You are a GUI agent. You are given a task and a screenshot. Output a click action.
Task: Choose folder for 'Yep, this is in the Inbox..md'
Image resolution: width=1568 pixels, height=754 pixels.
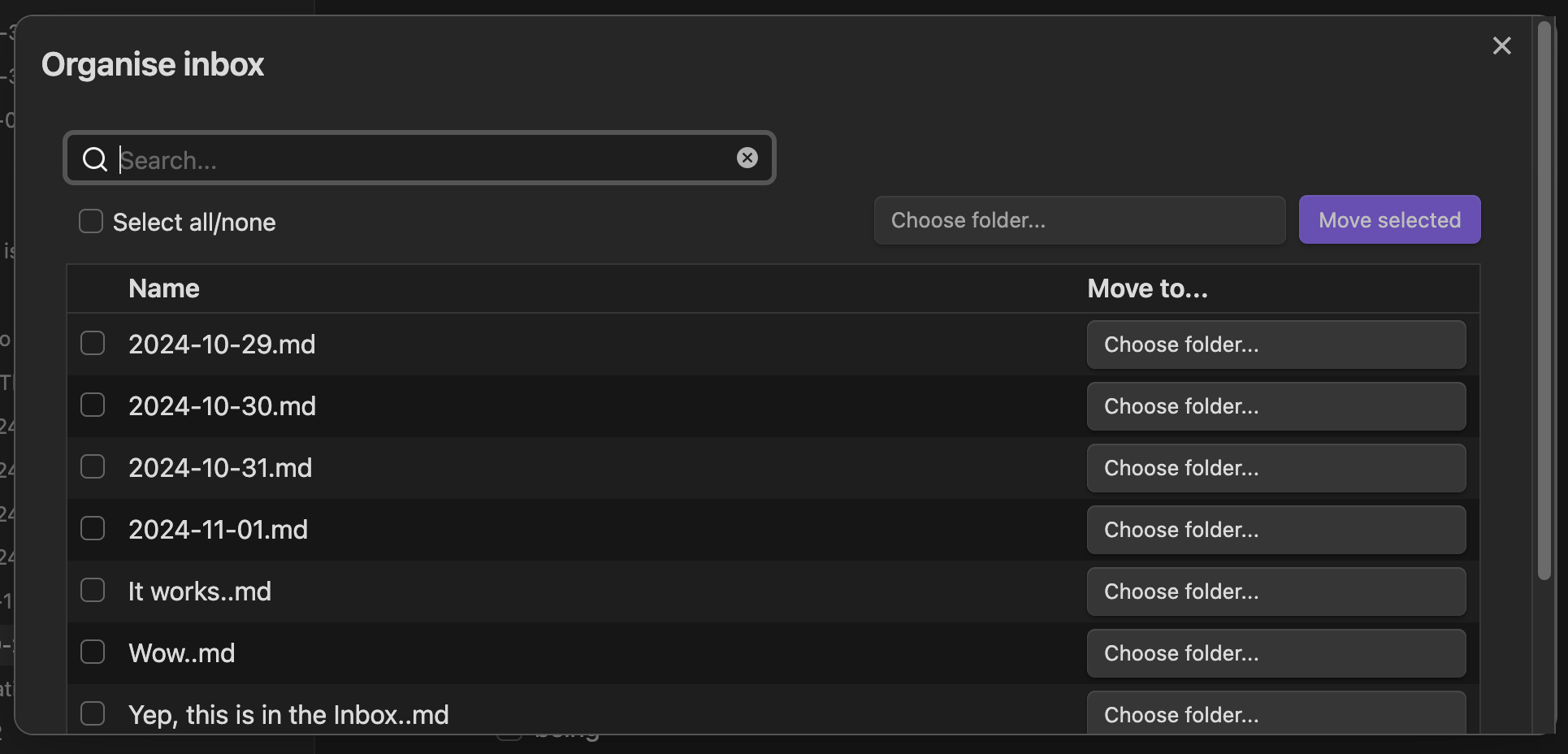tap(1276, 713)
